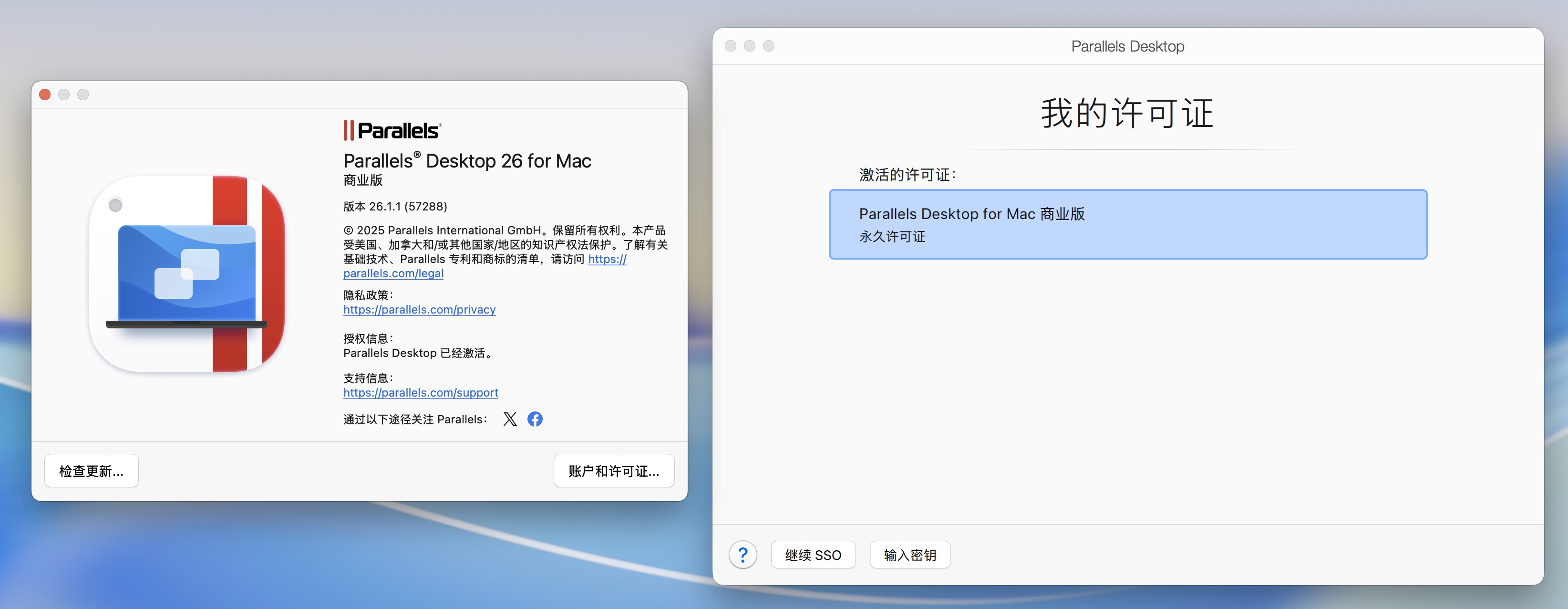Screen dimensions: 1568x609
Task: Click the Parallels logo in About window
Action: 392,130
